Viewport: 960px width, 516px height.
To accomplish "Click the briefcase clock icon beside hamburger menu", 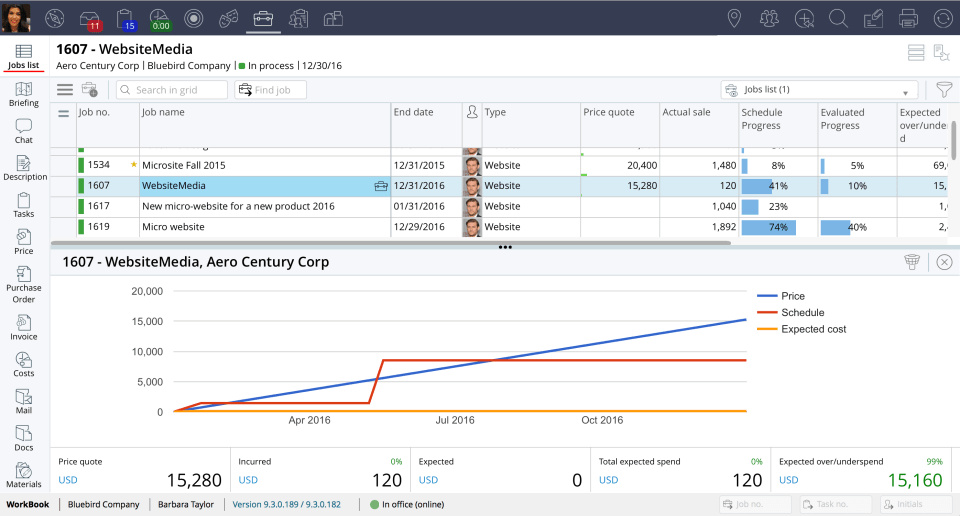I will (x=90, y=90).
